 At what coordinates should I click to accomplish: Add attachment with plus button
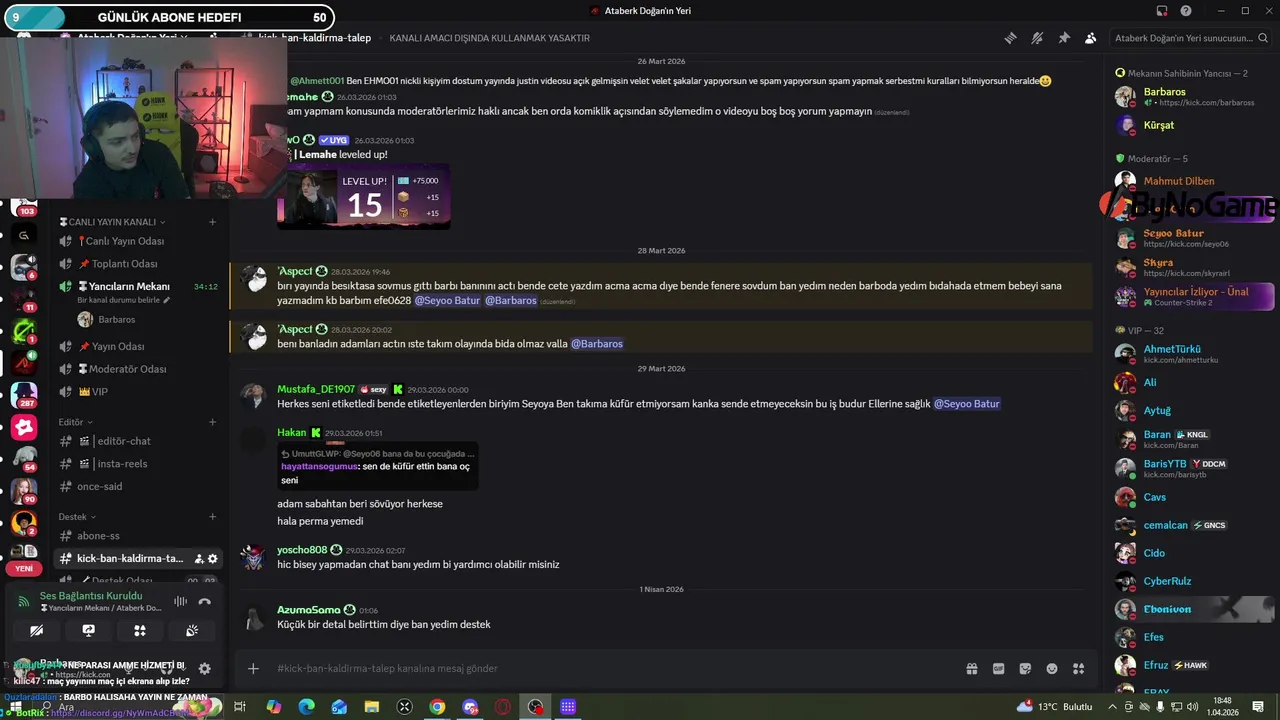(x=253, y=669)
